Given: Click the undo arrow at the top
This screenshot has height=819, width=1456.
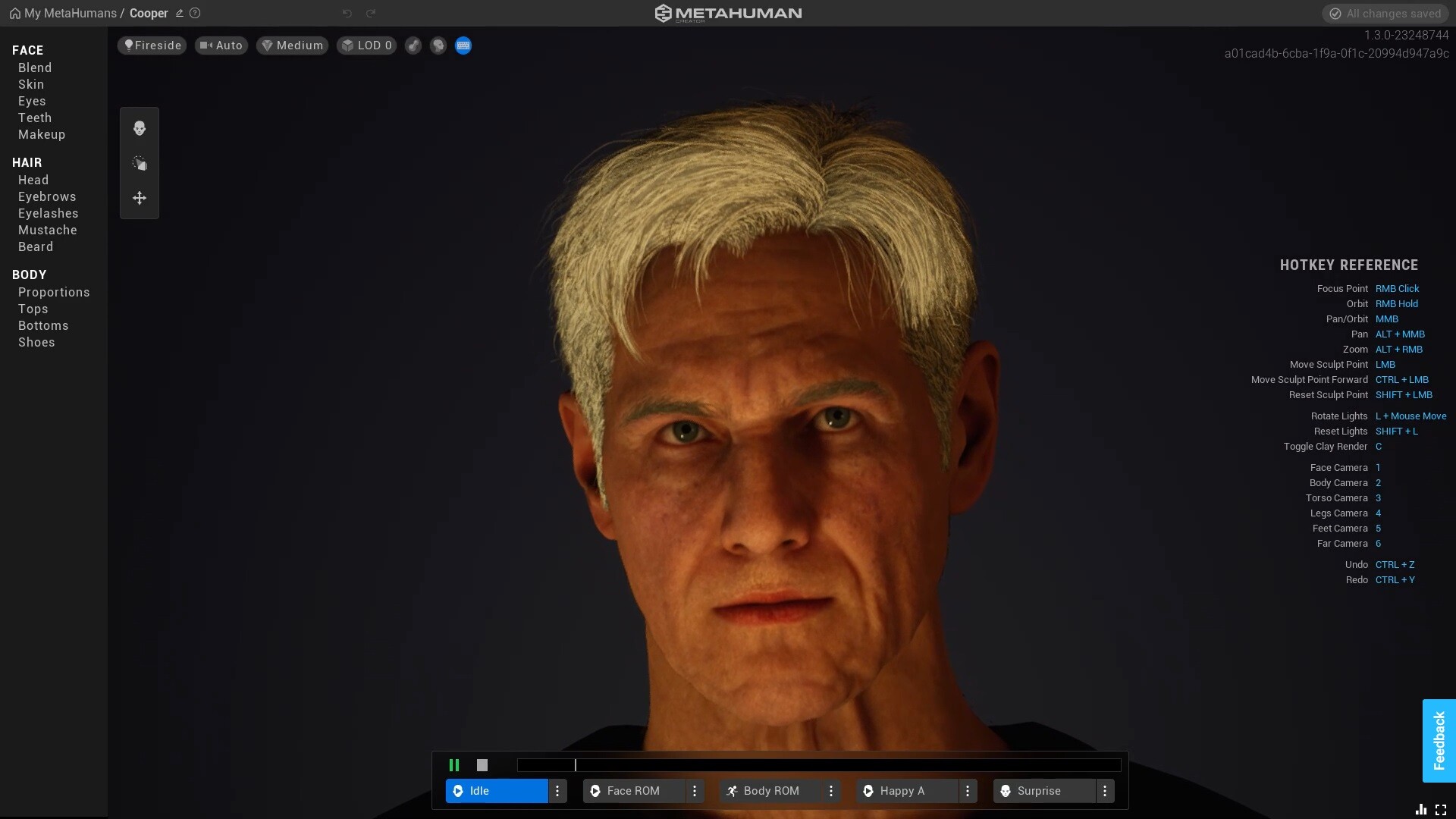Looking at the screenshot, I should pyautogui.click(x=347, y=13).
